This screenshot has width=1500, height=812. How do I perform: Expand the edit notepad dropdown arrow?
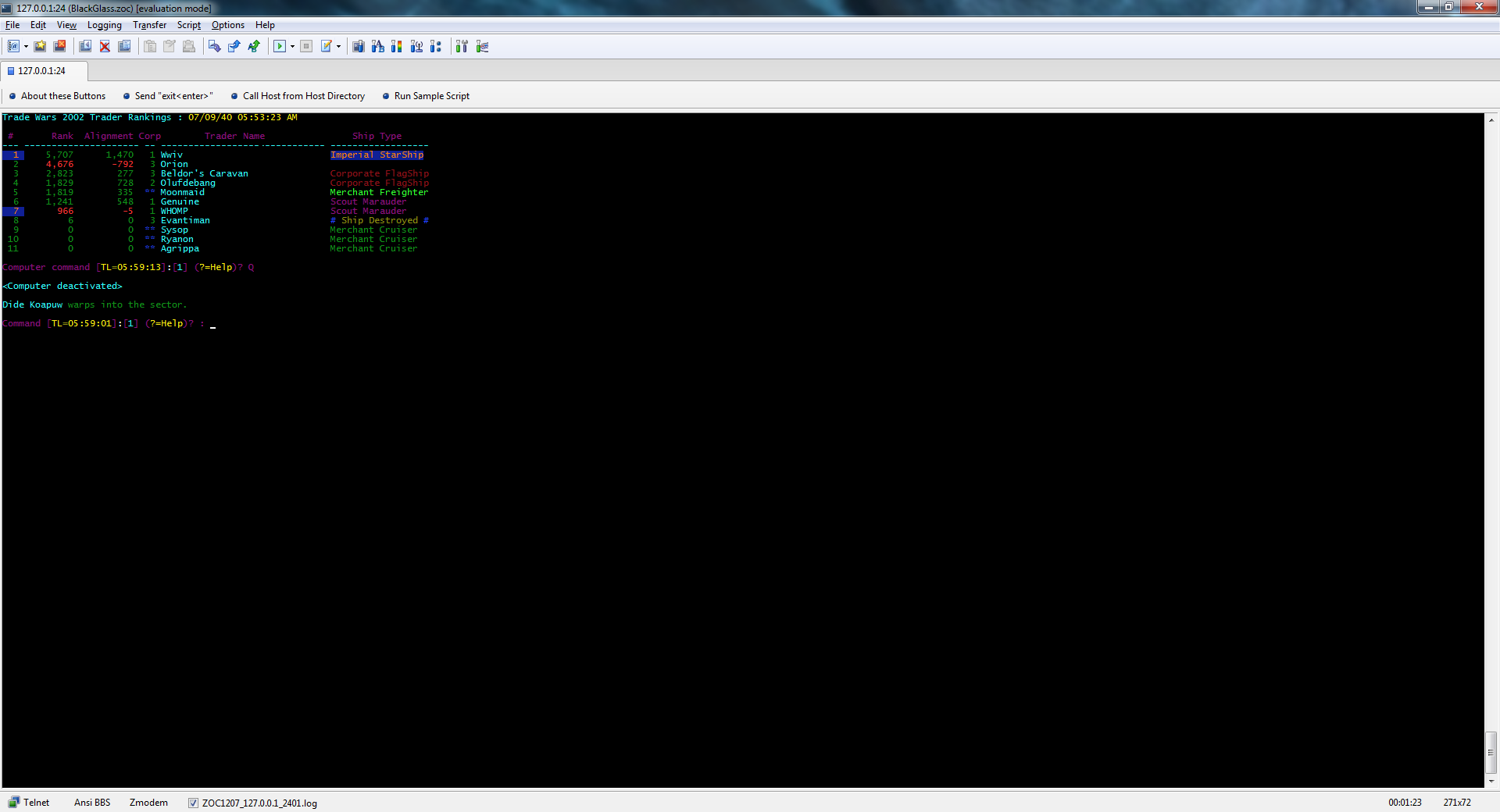338,47
